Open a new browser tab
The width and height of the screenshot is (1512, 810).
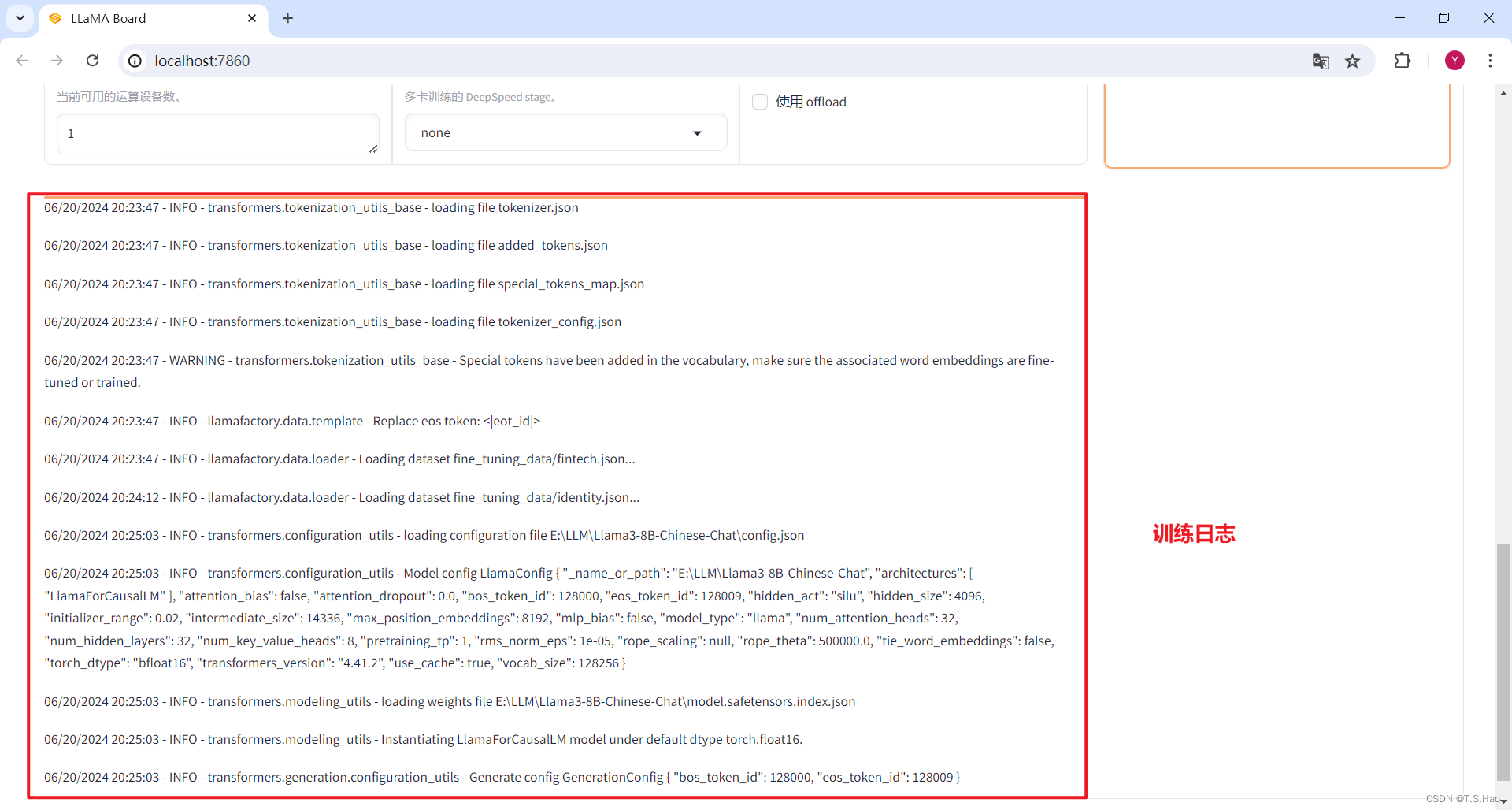point(288,18)
